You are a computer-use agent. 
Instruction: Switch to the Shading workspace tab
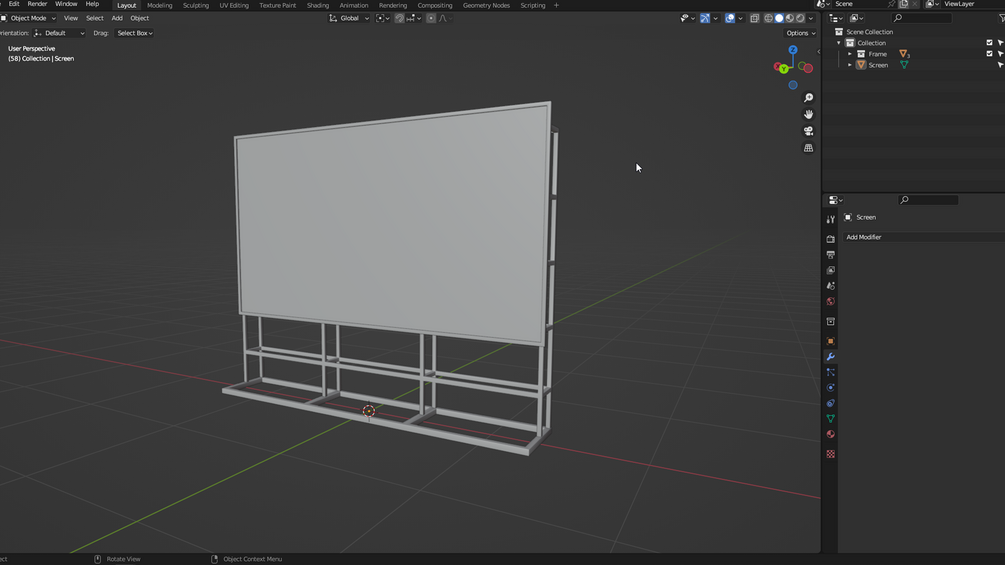point(317,5)
